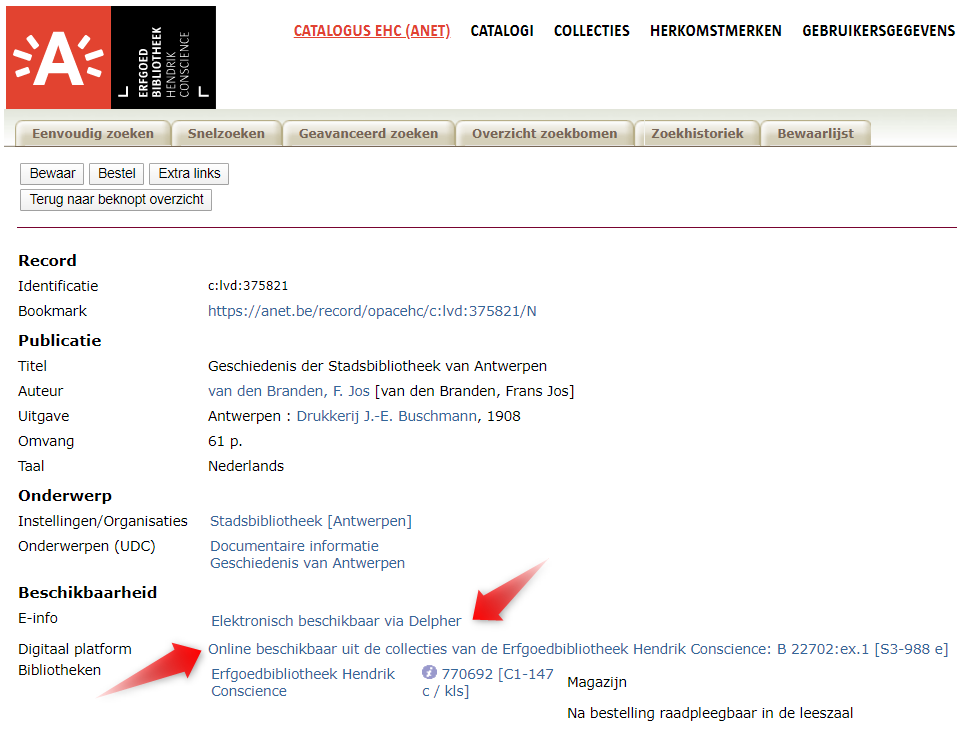
Task: Open the Drukkerij J.-E. Buschmann publisher link
Action: pos(386,416)
